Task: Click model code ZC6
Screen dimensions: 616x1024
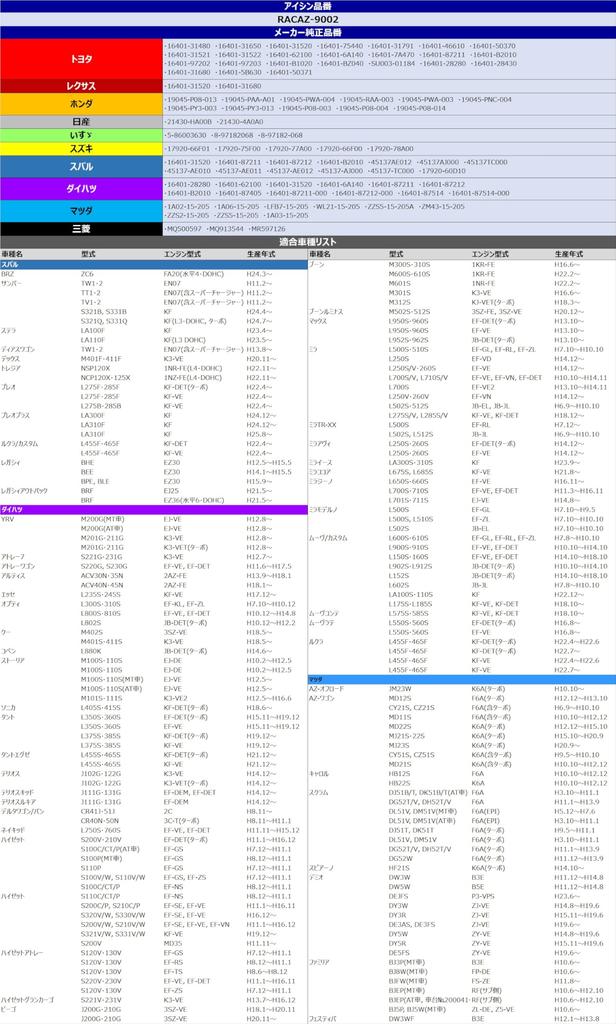Action: [x=87, y=274]
